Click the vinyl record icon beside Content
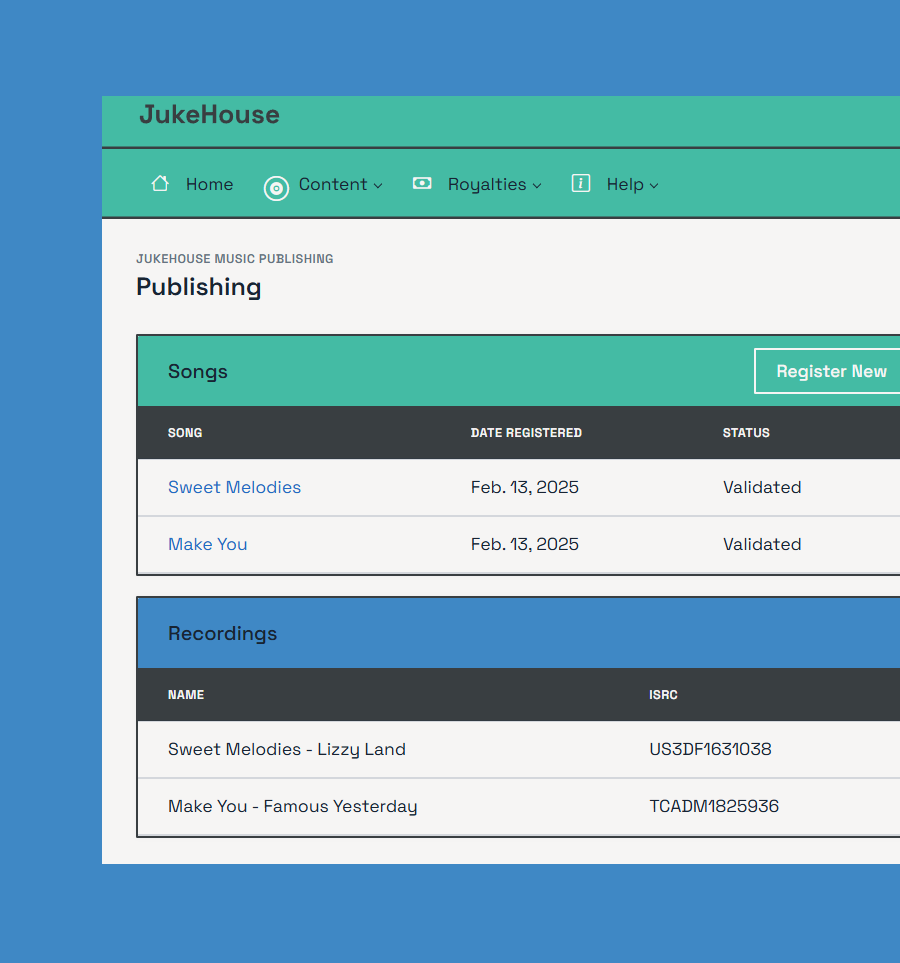This screenshot has width=900, height=963. click(x=276, y=188)
